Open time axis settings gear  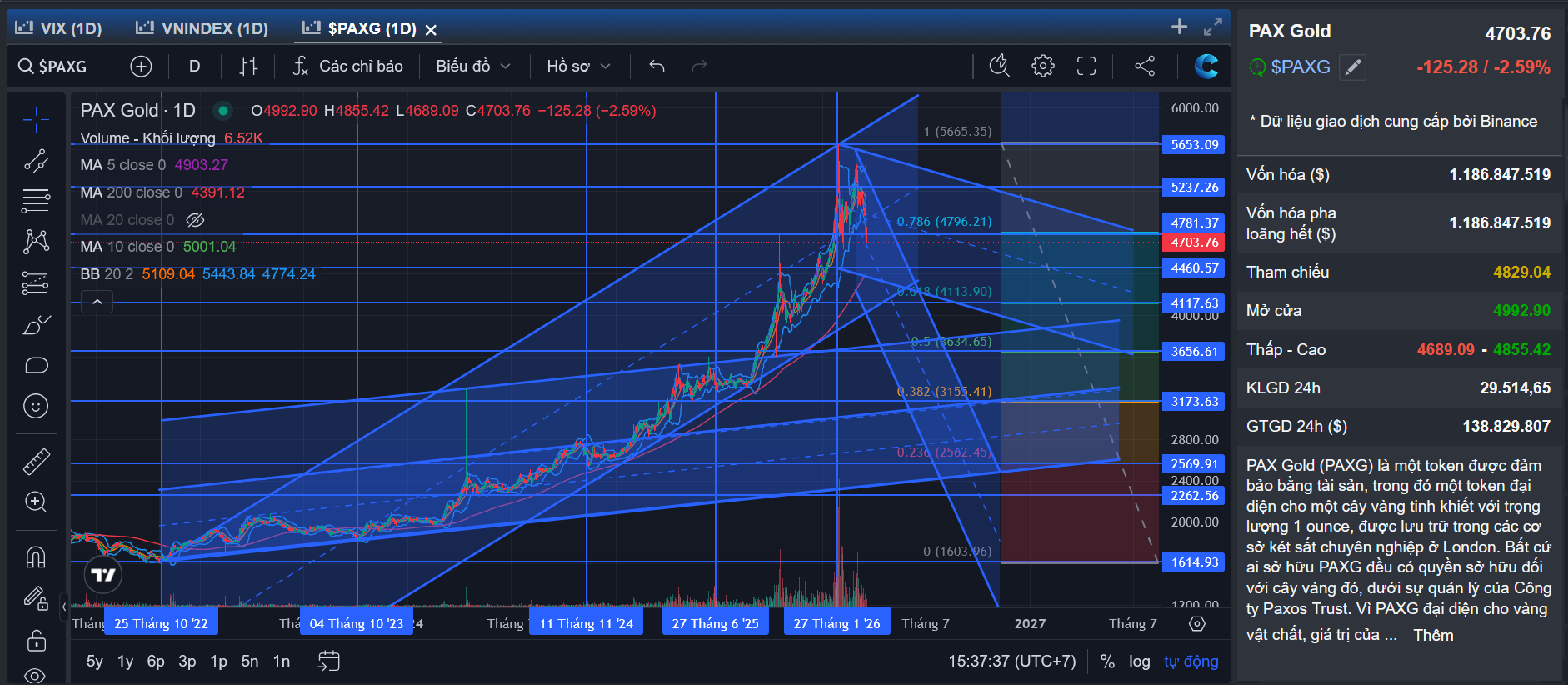(x=1197, y=623)
